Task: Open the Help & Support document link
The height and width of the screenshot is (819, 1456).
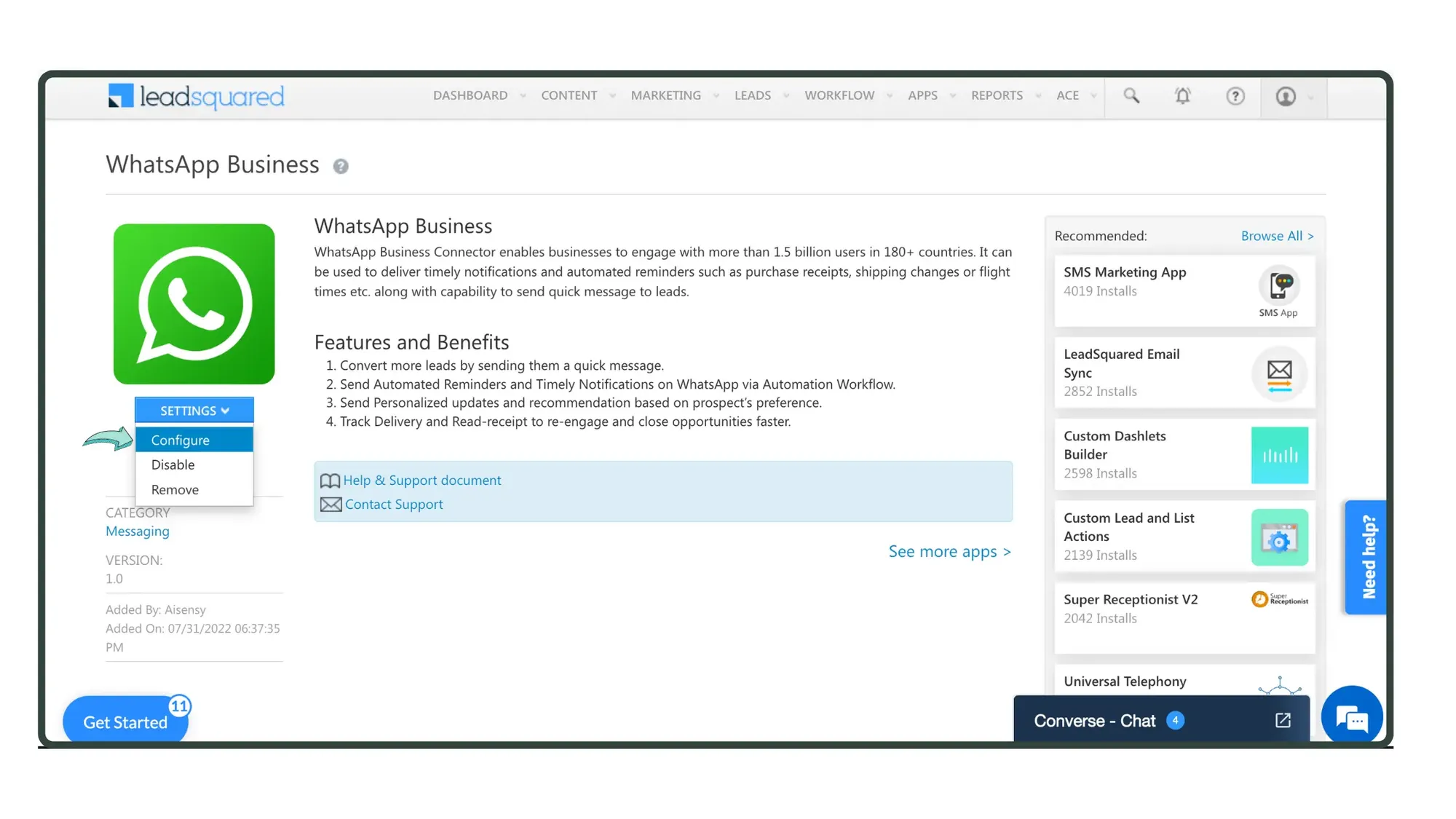Action: tap(422, 480)
